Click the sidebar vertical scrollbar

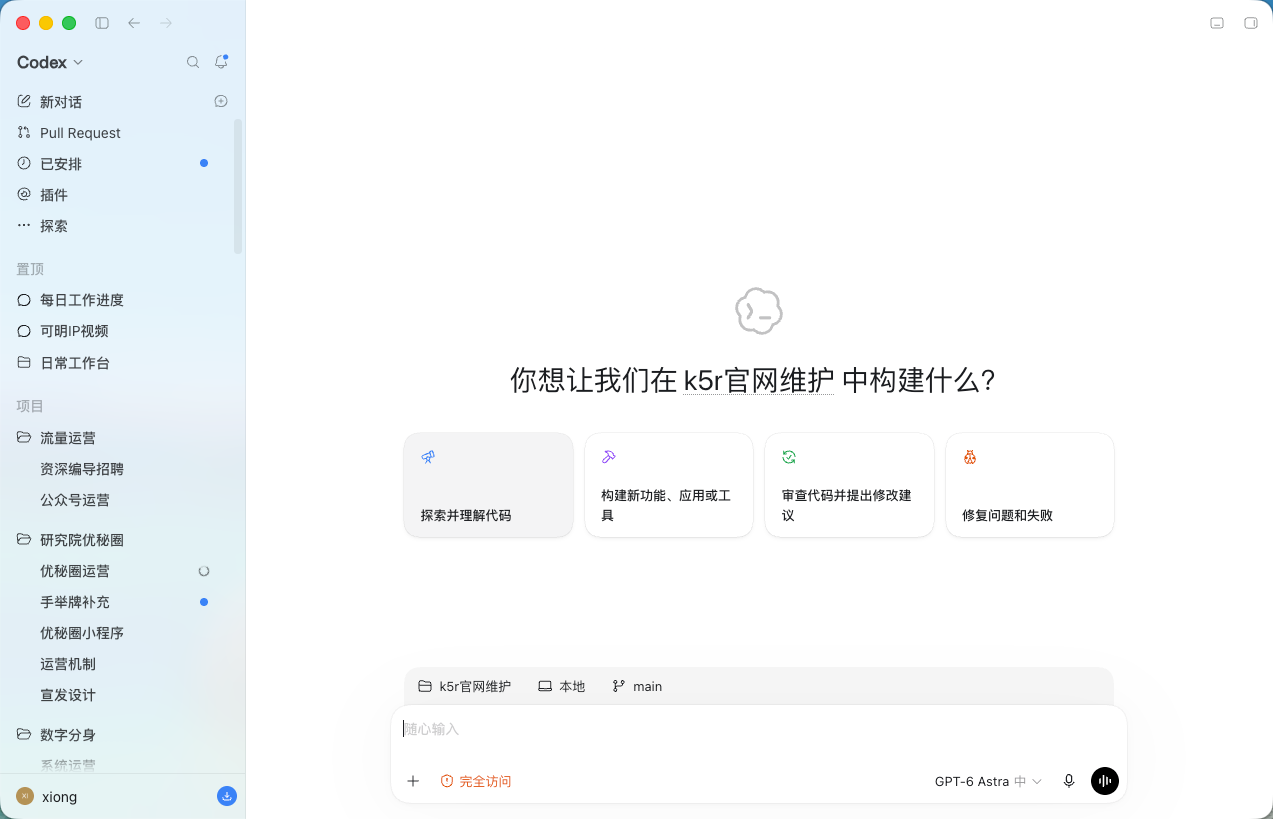(238, 186)
